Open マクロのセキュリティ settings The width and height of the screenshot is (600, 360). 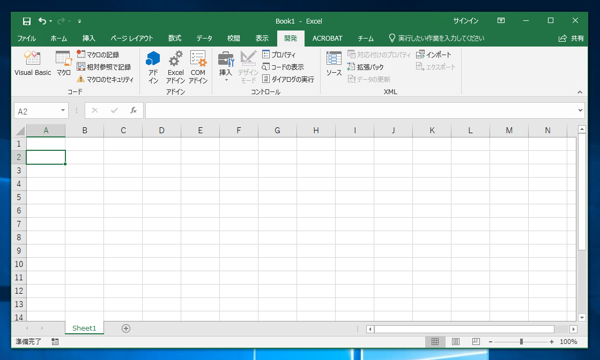(x=105, y=79)
